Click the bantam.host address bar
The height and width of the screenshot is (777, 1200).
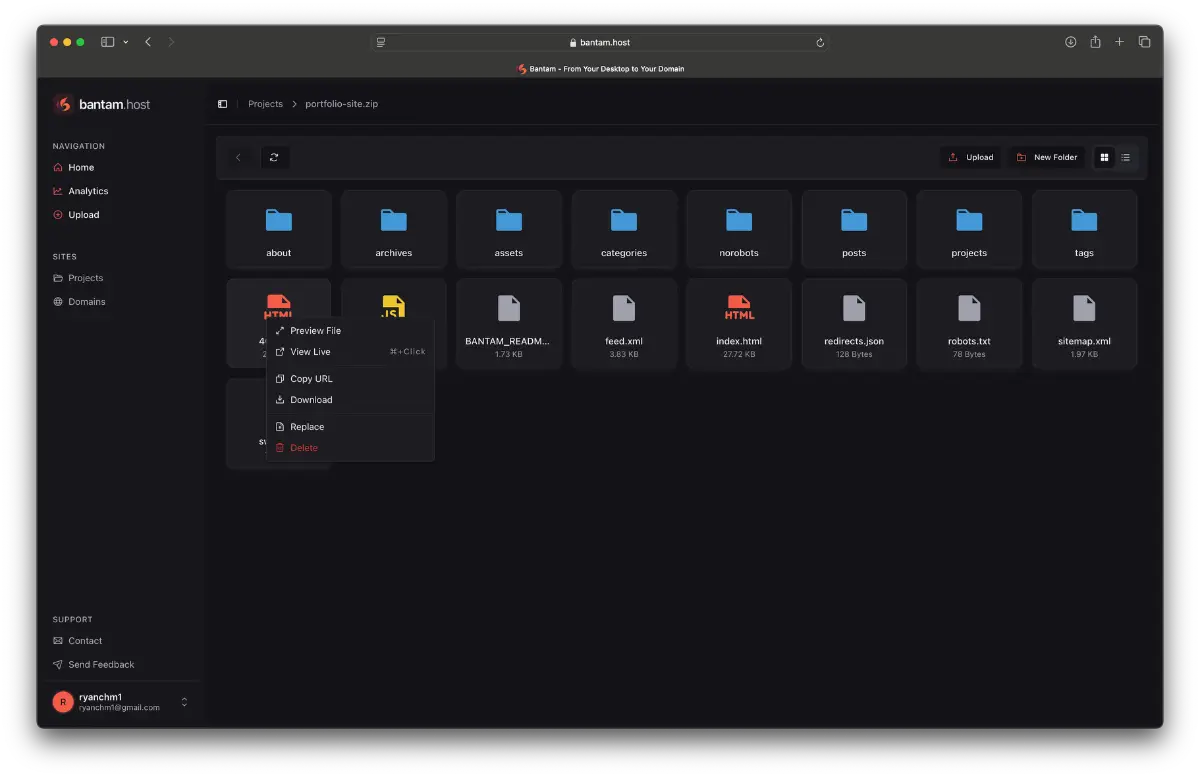tap(600, 42)
